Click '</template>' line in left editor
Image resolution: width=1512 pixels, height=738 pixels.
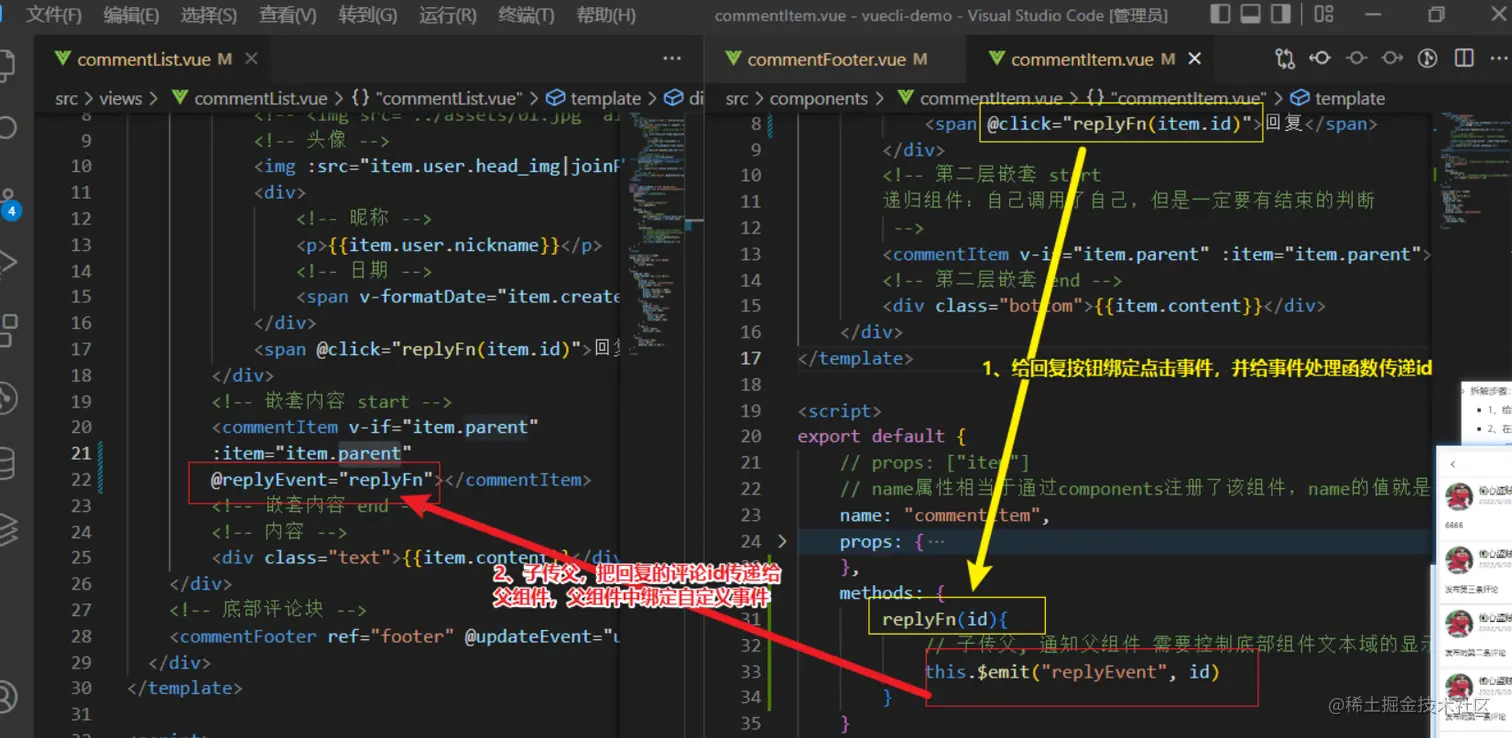(x=185, y=688)
